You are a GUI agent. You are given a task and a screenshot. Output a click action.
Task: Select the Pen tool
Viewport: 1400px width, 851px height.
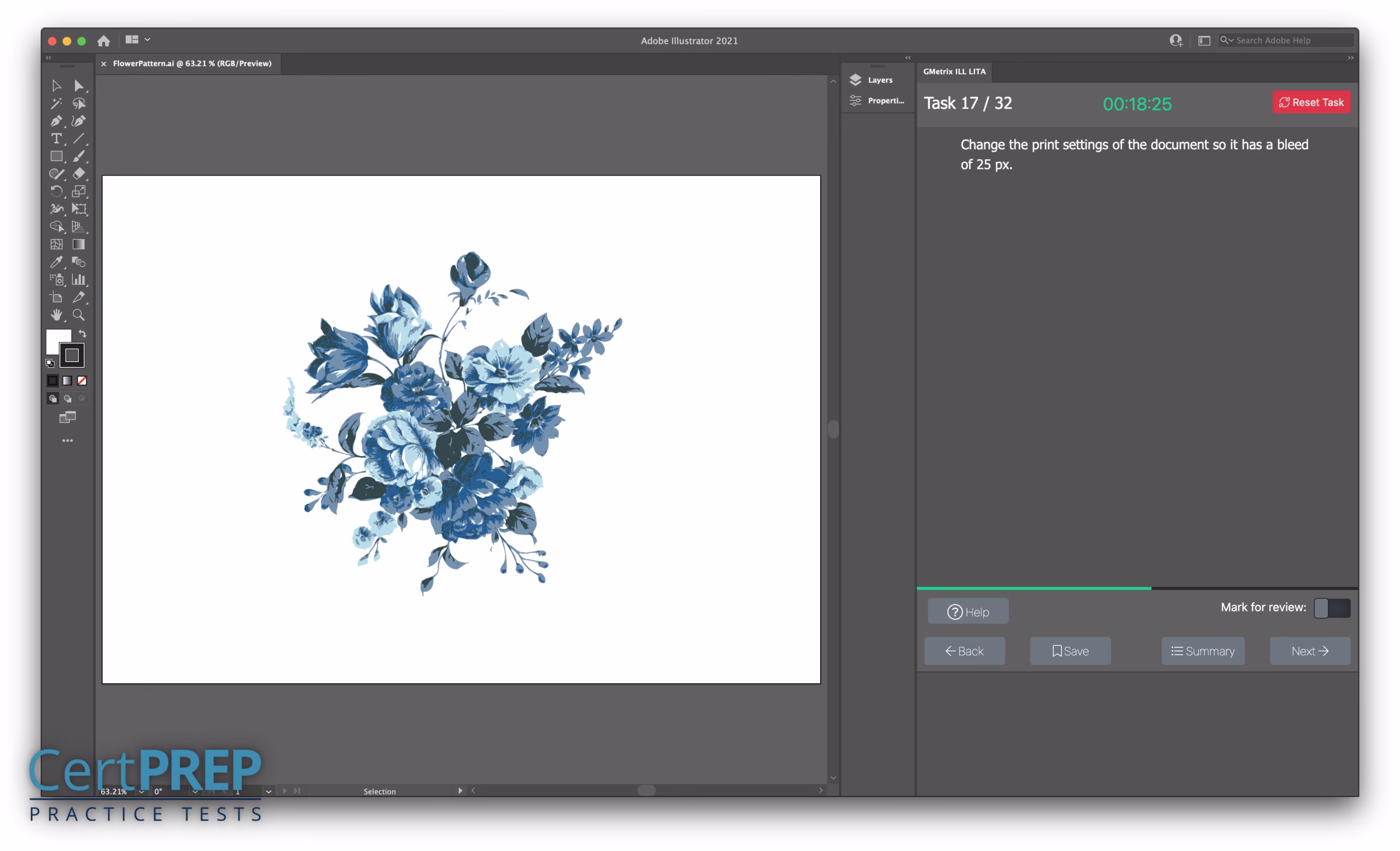click(x=56, y=121)
